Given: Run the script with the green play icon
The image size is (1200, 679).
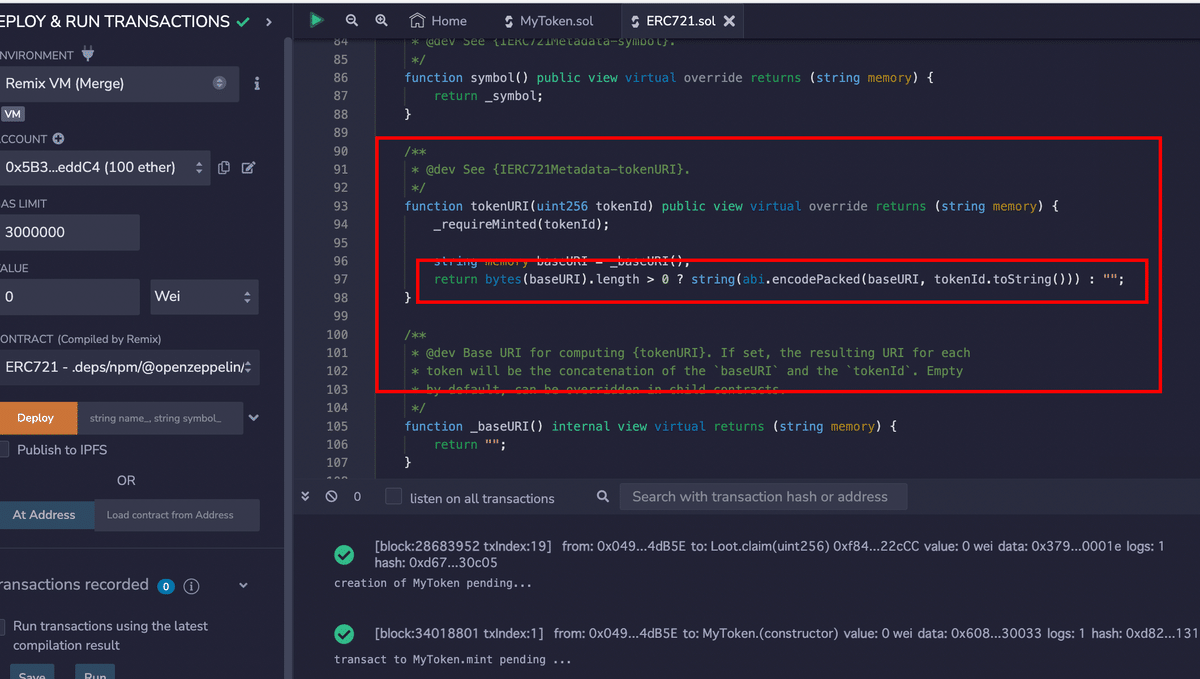Looking at the screenshot, I should [316, 20].
